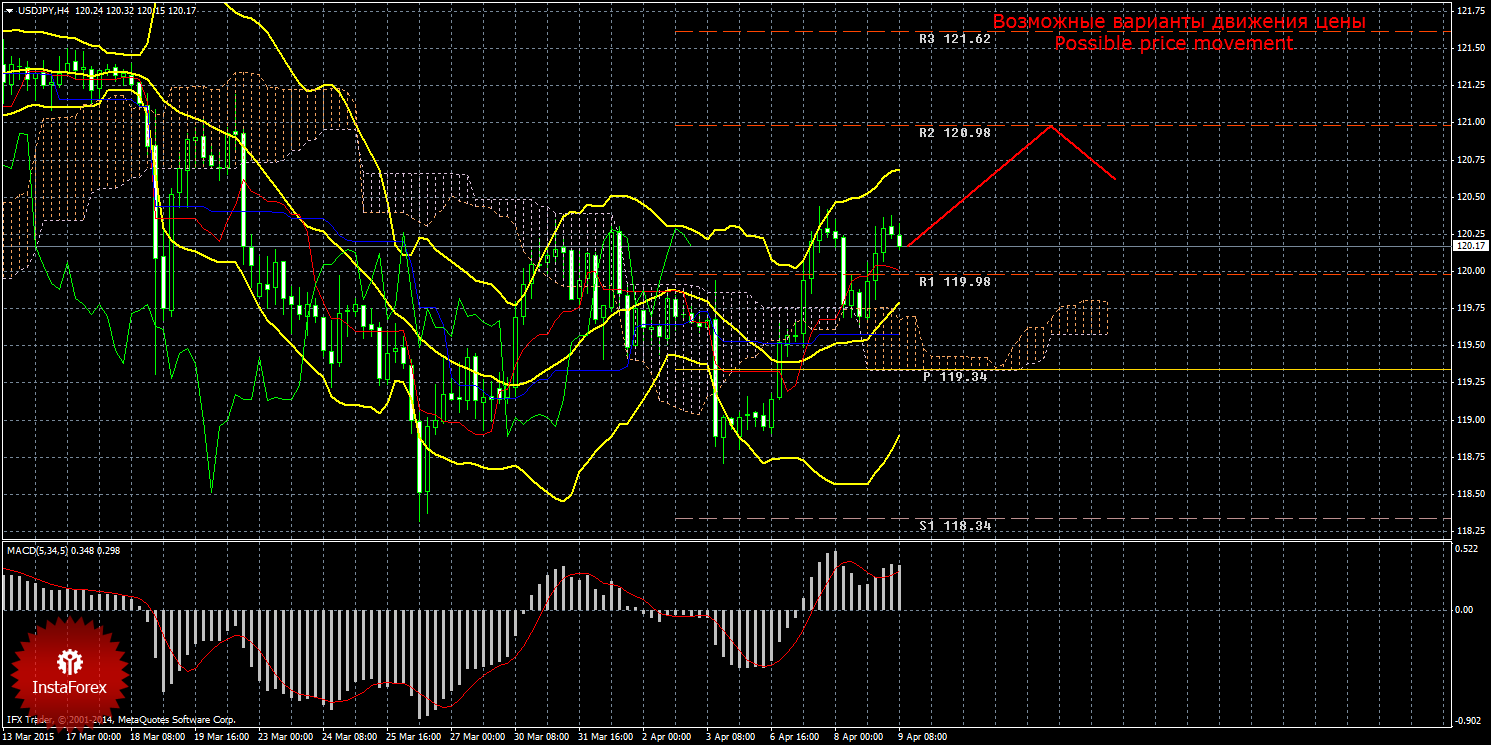Open the chart menu triangle beside USDJPY,H4
The height and width of the screenshot is (745, 1491).
(9, 10)
